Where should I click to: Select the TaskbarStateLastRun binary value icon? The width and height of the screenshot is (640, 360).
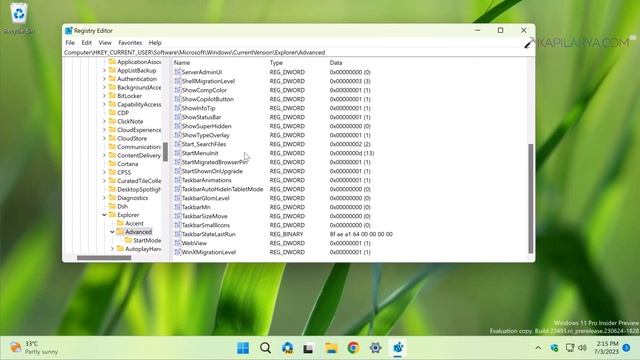[178, 234]
